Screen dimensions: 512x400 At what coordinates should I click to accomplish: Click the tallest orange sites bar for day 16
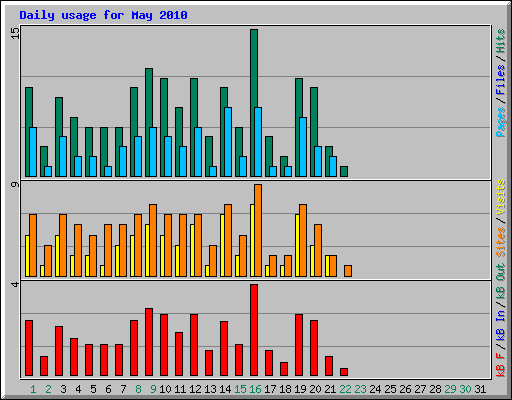tap(258, 230)
